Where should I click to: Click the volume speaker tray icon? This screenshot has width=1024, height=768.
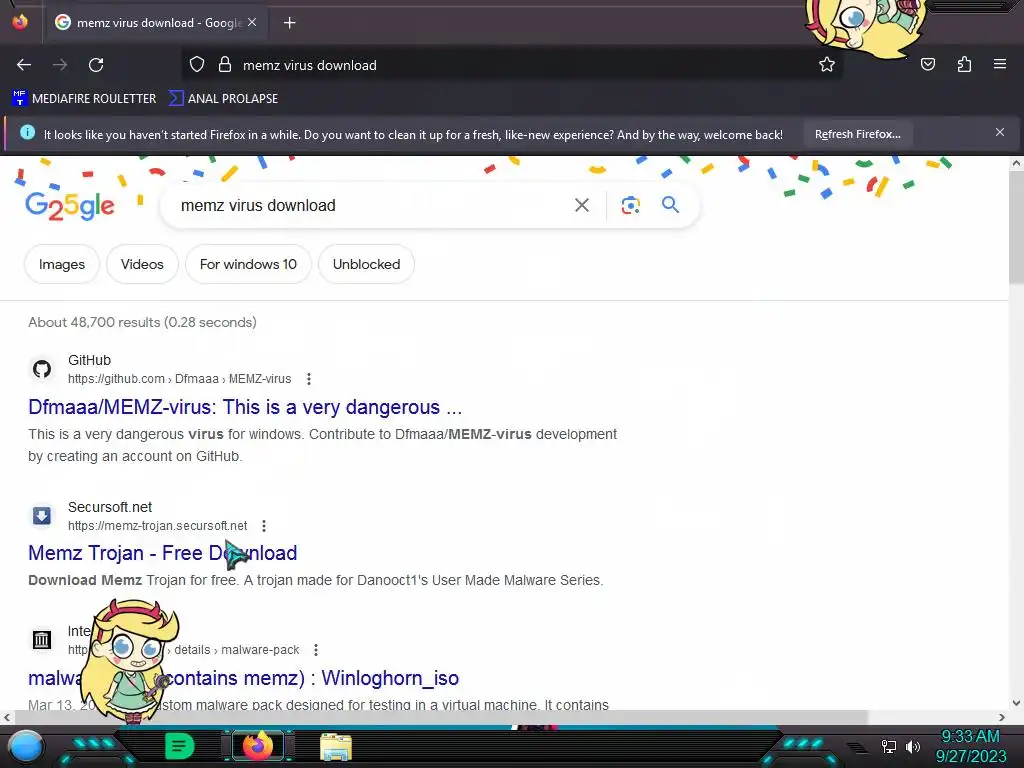coord(913,746)
